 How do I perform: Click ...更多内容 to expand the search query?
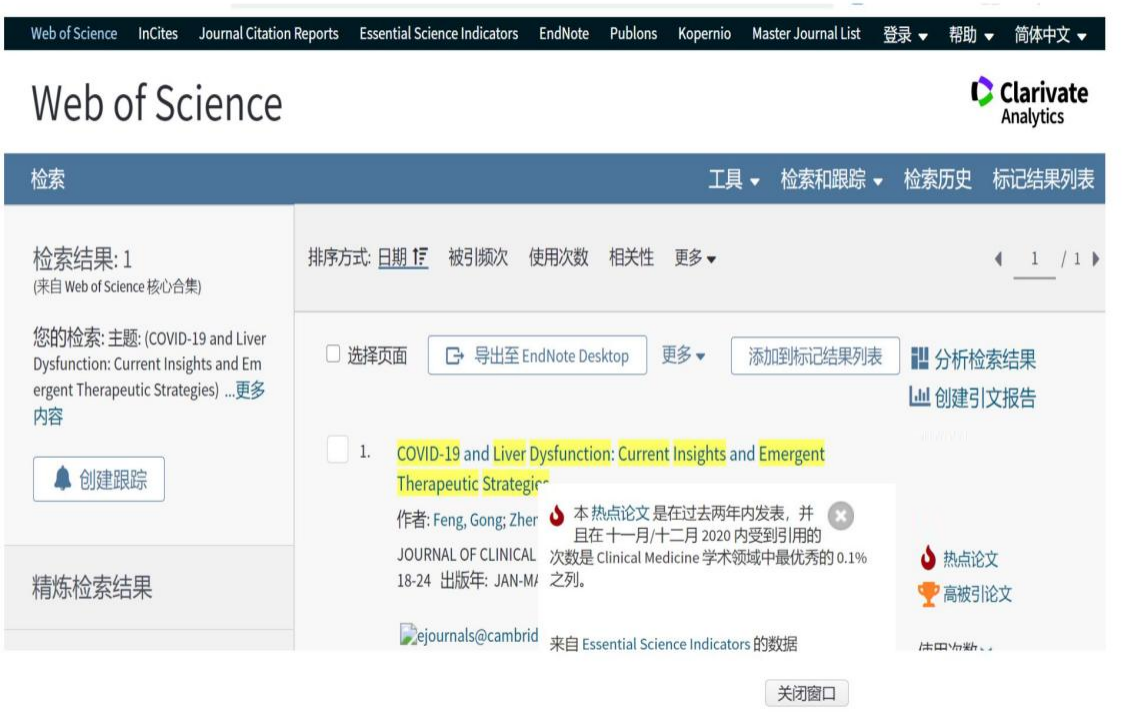pyautogui.click(x=149, y=402)
